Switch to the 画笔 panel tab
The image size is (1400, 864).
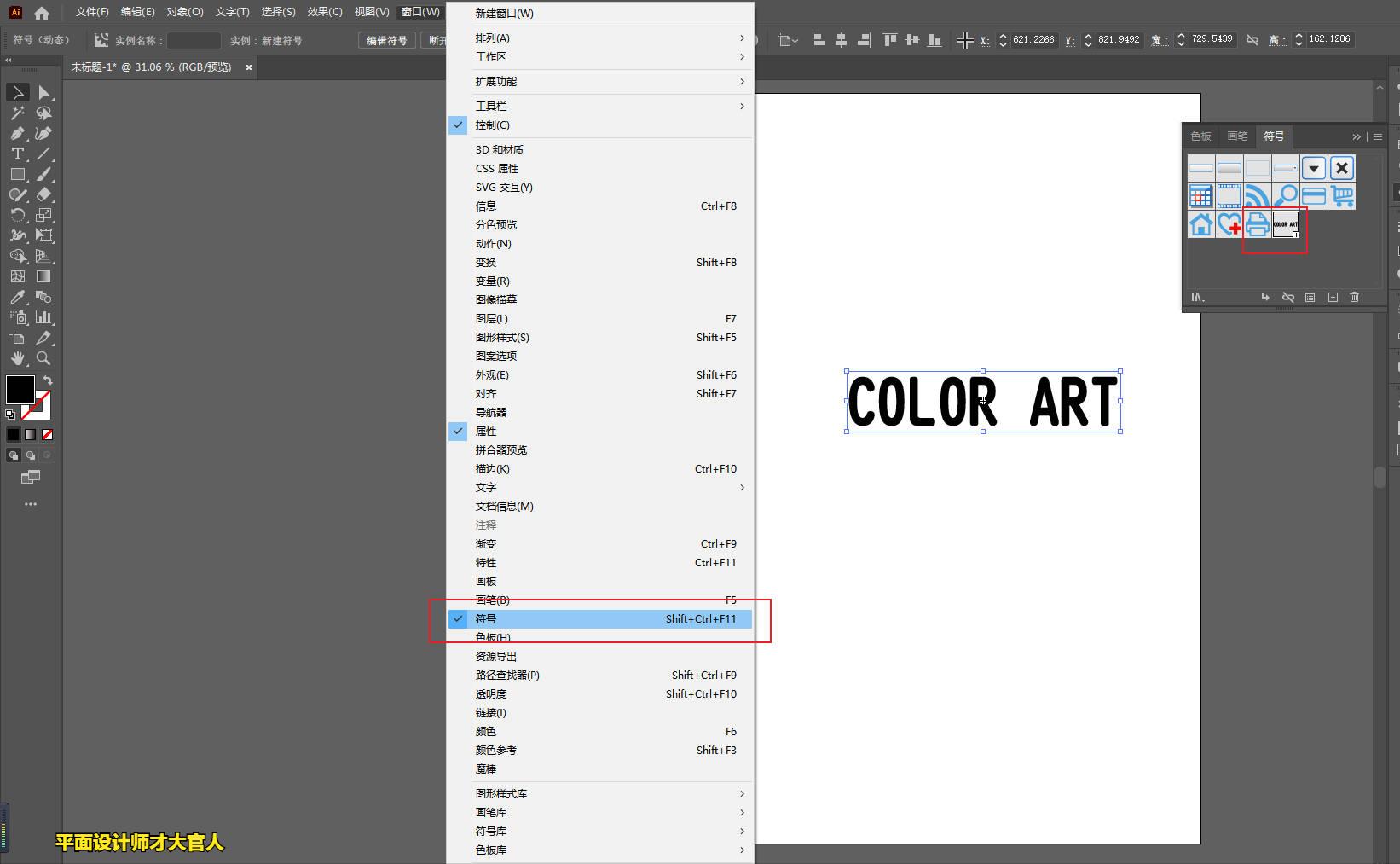[x=1237, y=136]
